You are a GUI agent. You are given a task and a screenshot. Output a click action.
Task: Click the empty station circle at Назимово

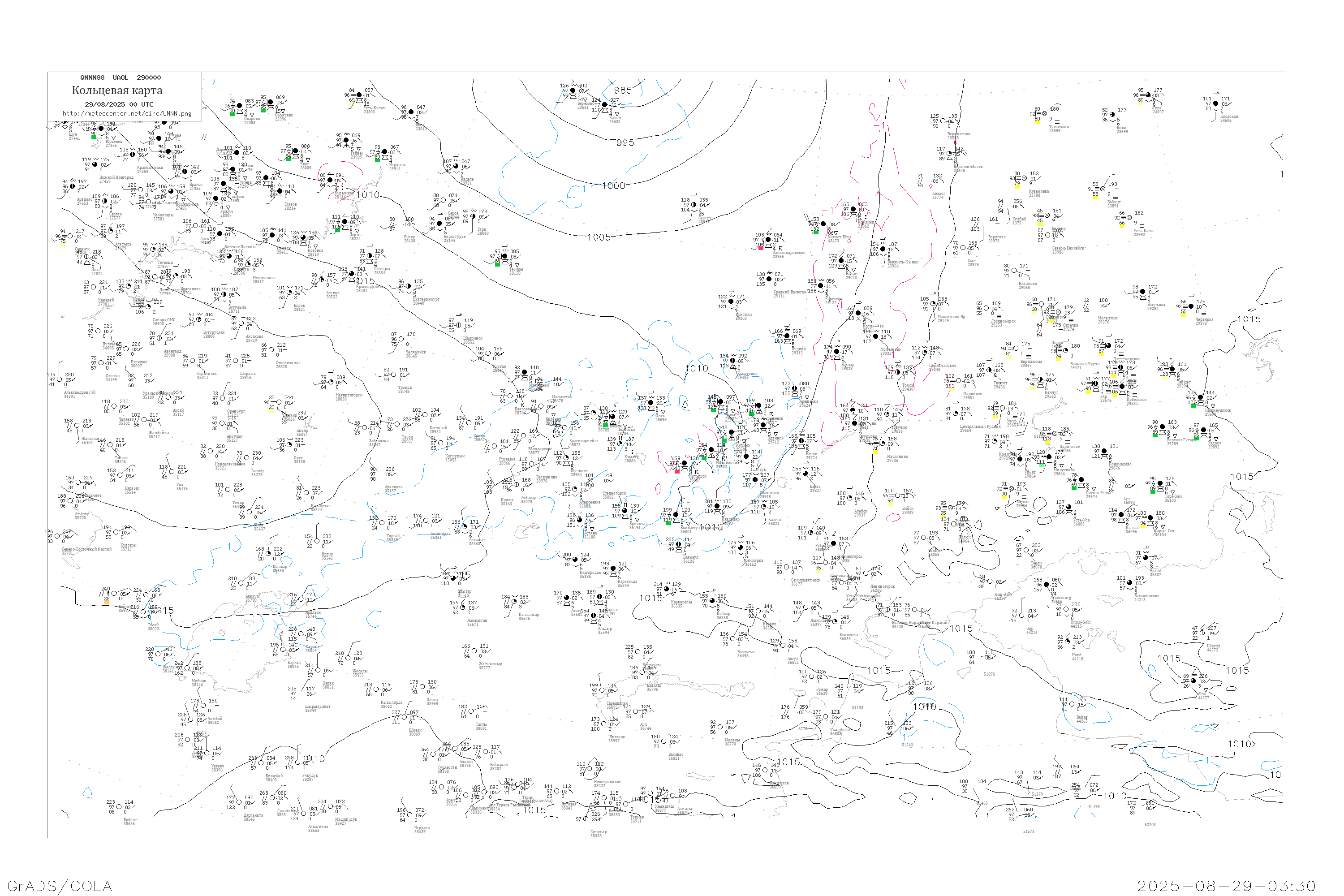1014,270
